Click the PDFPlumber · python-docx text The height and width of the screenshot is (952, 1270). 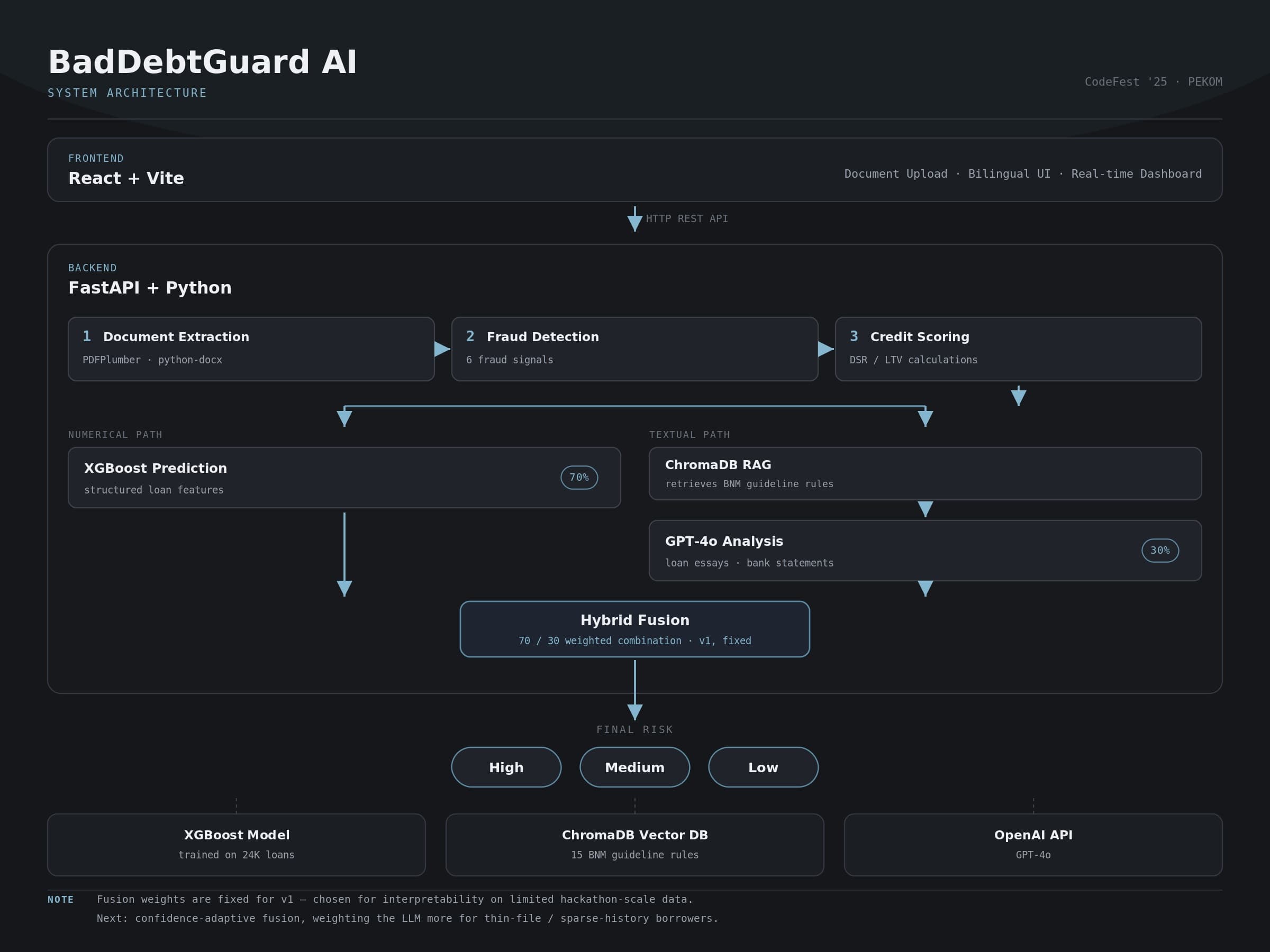(152, 360)
